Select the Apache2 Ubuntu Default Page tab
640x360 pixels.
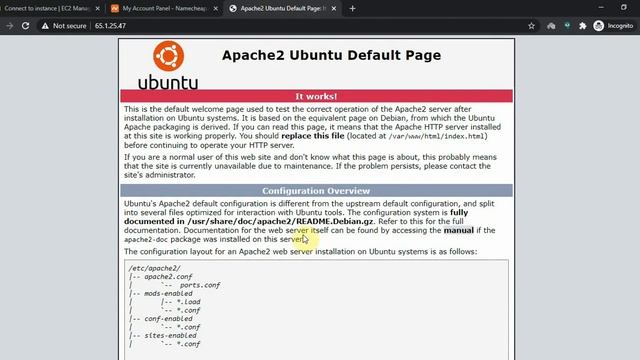[x=282, y=8]
